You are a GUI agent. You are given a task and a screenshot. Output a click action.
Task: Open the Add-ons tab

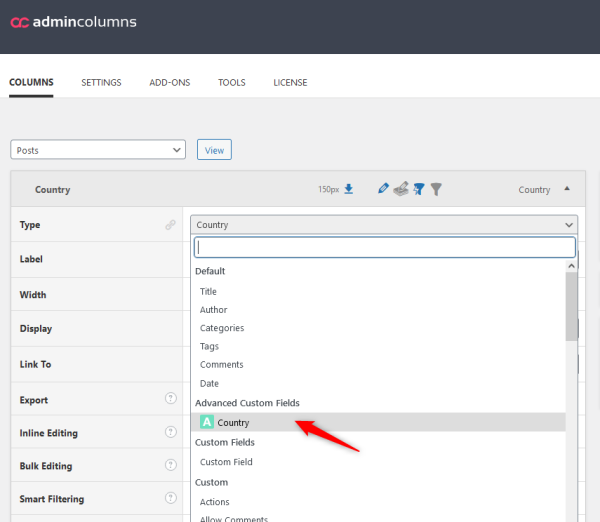click(x=169, y=82)
